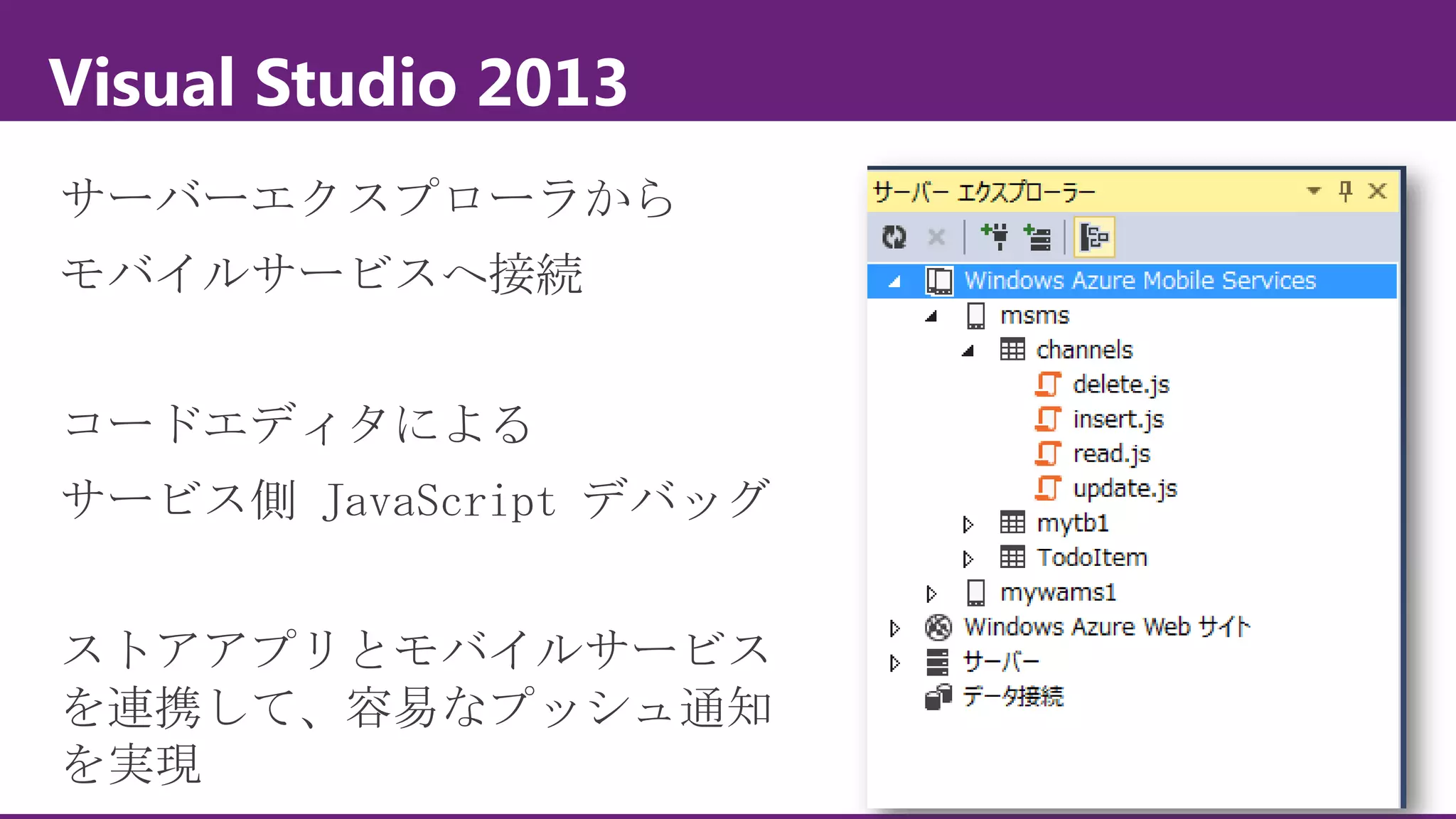Open the delete.js script file
Screen dimensions: 1456x819
(x=1120, y=385)
